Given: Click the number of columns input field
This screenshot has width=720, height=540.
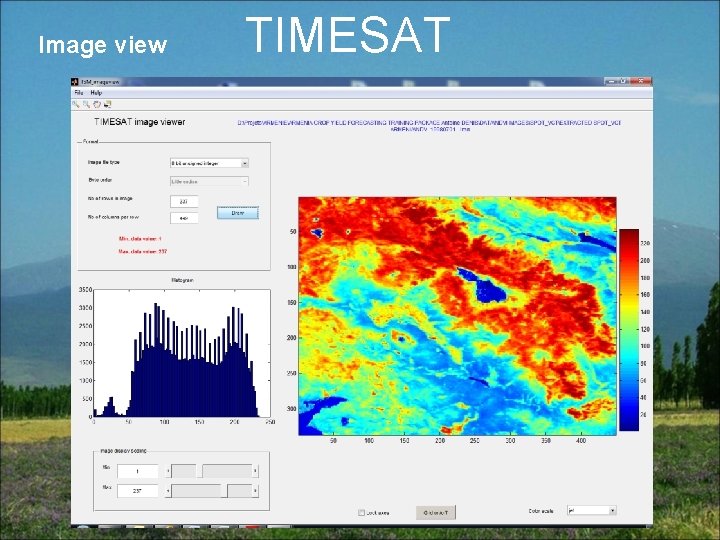Looking at the screenshot, I should pos(184,218).
